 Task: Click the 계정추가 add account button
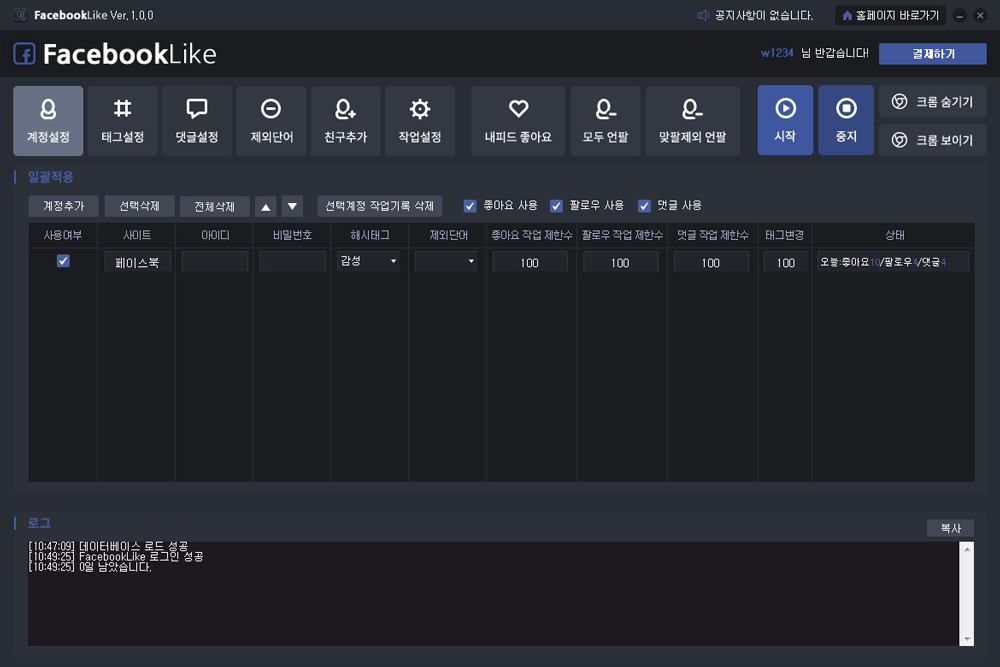[63, 207]
